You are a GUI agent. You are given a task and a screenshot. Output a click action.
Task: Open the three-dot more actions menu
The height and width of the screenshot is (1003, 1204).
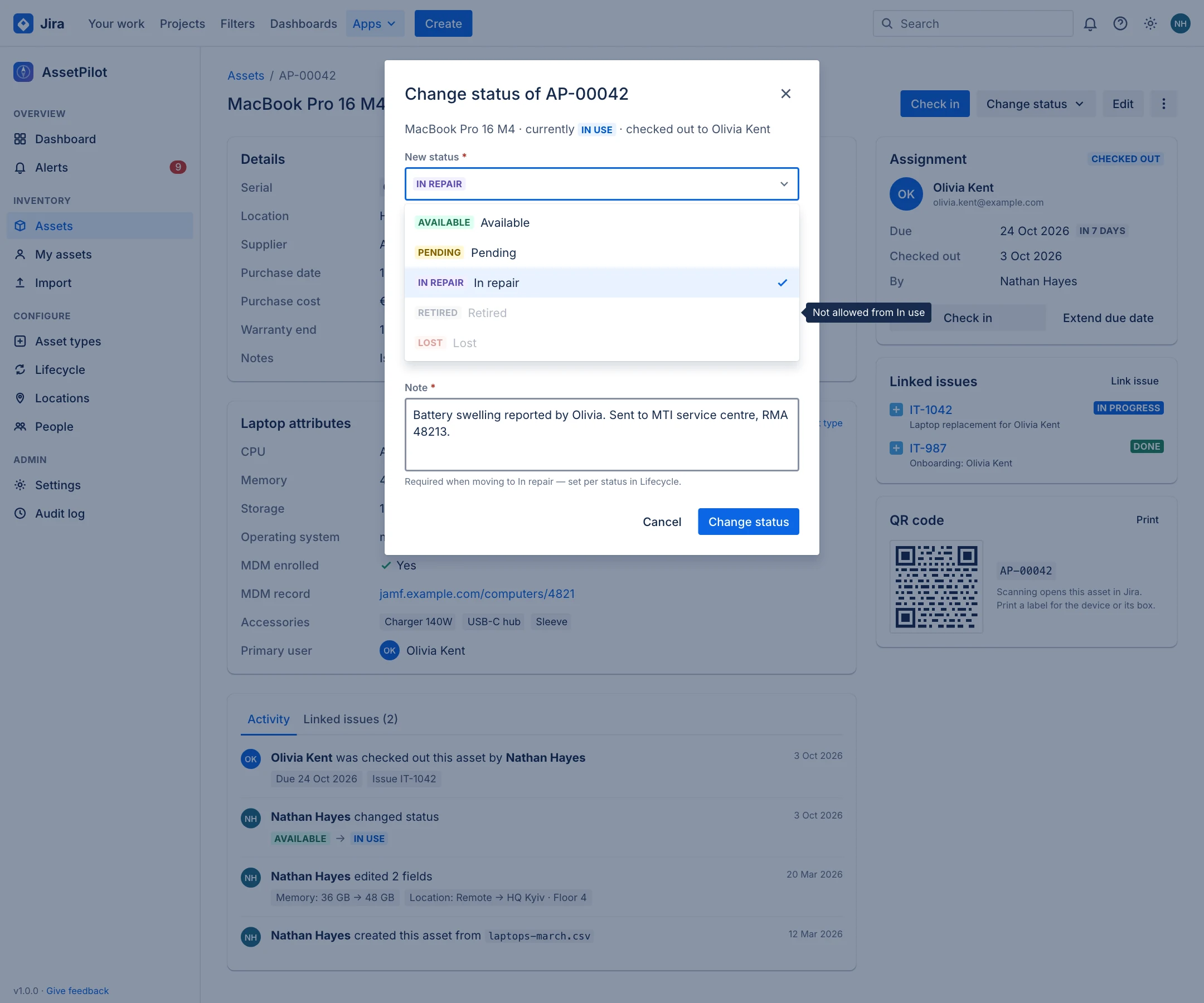[x=1163, y=104]
